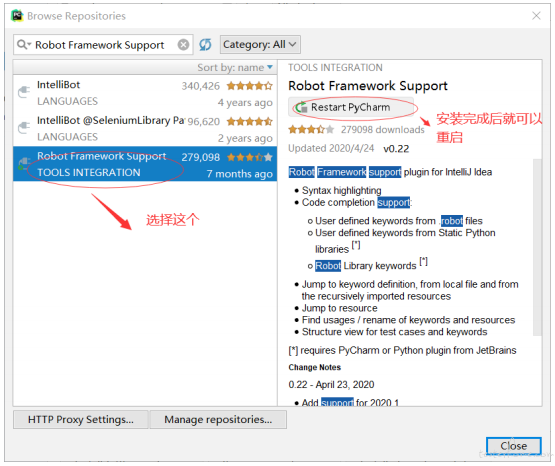
Task: Click the Restart PyCharm button
Action: point(351,107)
